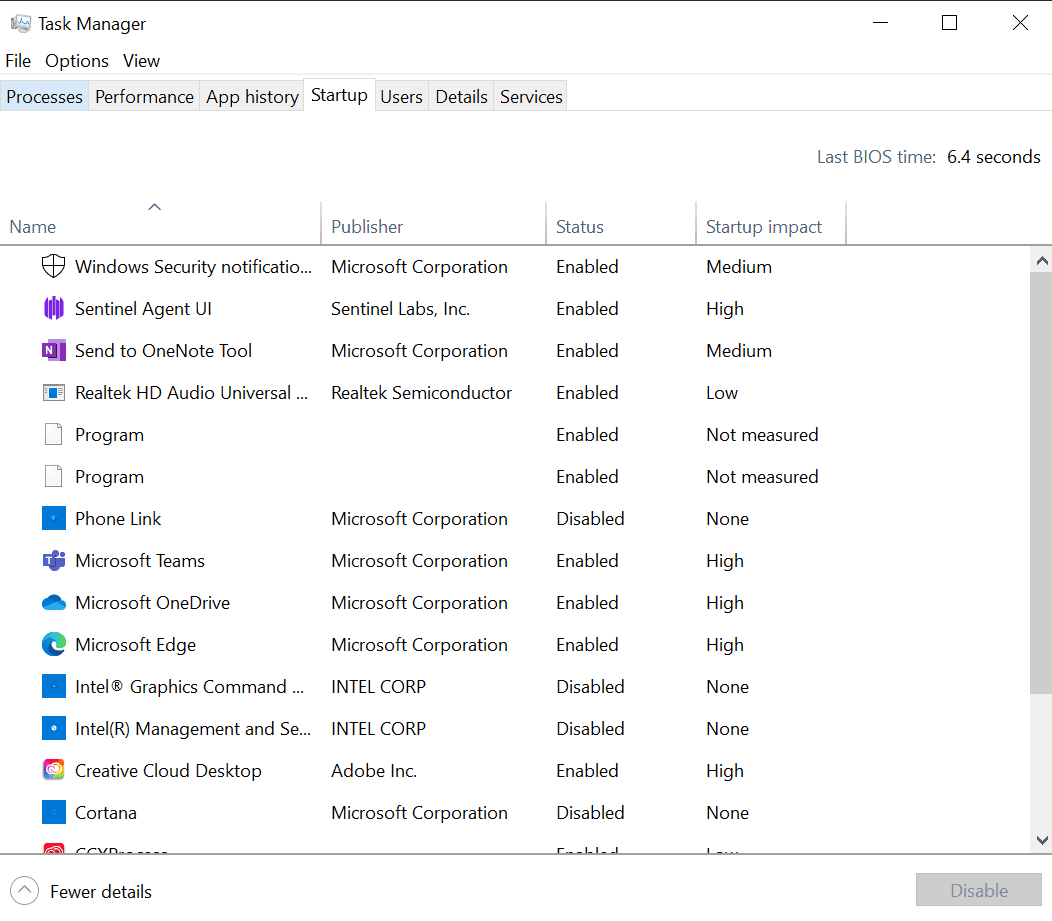Click the Phone Link blue icon

coord(54,519)
